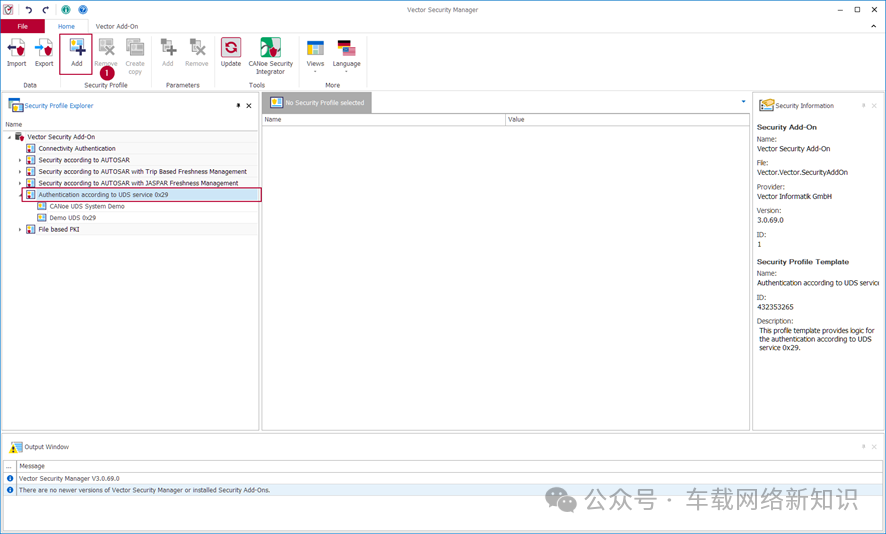
Task: Add a new Security Profile
Action: tap(76, 53)
